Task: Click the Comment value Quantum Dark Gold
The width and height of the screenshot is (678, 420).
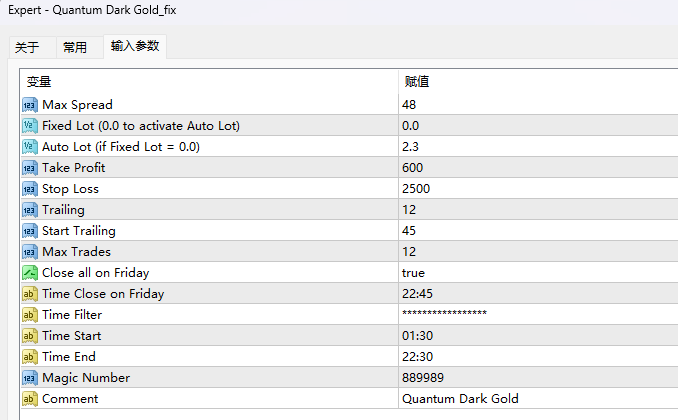Action: (460, 399)
